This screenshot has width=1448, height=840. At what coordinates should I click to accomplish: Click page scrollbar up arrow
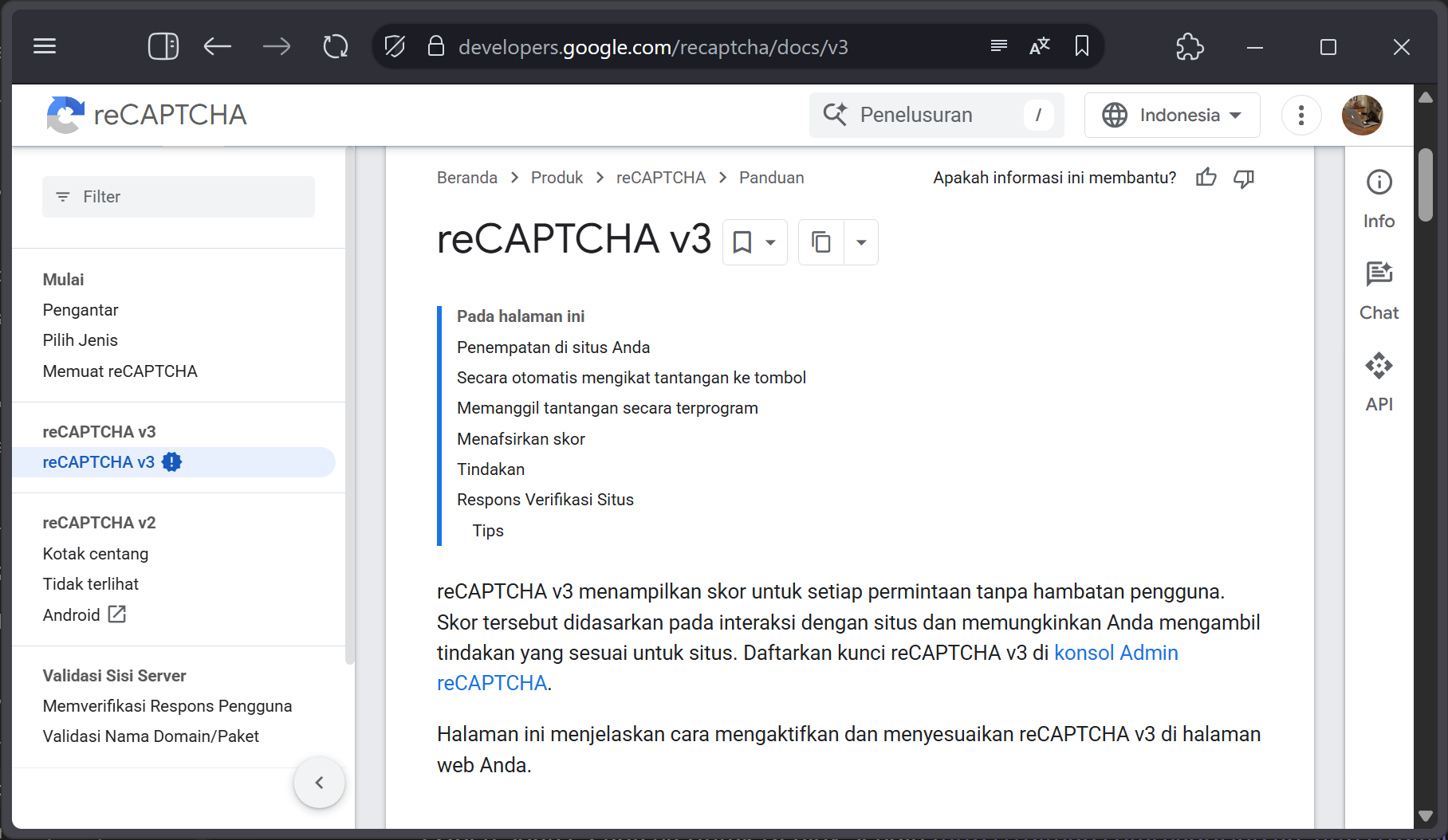1426,97
